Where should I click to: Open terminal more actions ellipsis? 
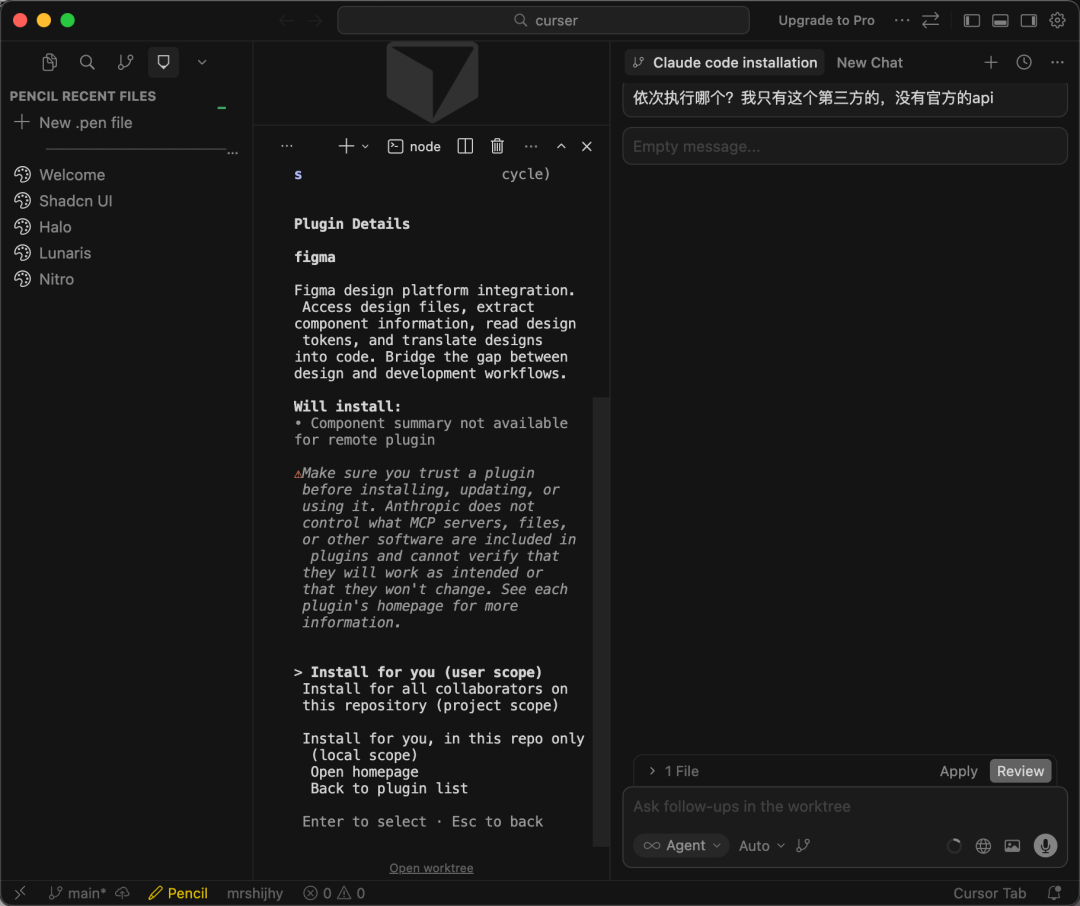point(530,146)
